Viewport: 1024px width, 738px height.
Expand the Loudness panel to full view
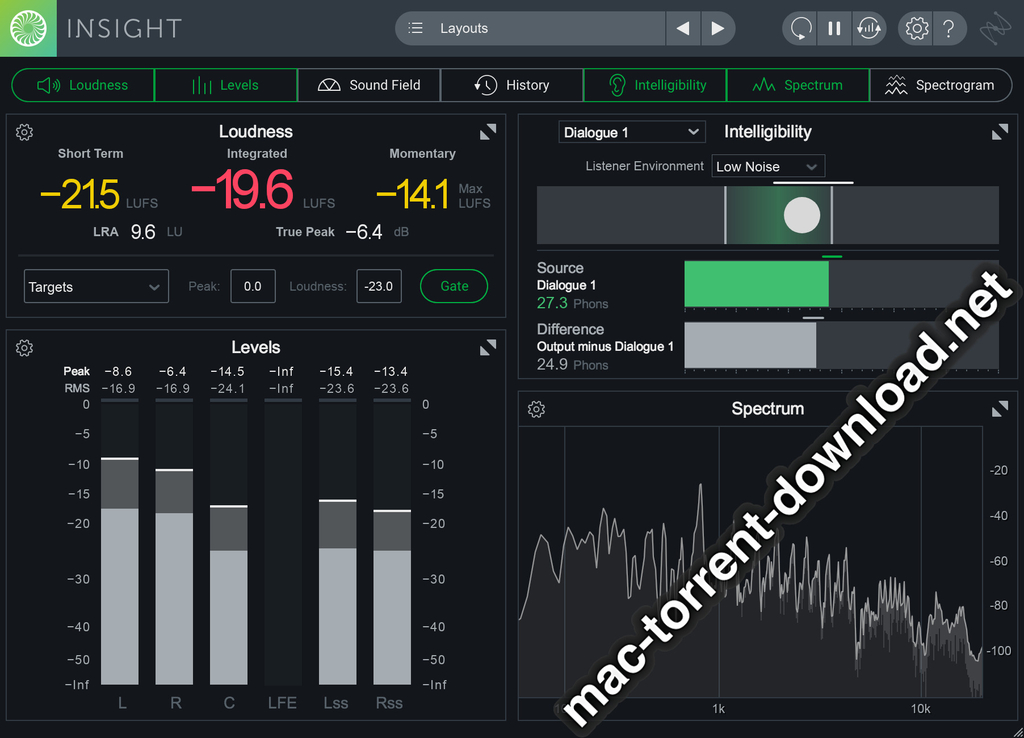coord(488,132)
